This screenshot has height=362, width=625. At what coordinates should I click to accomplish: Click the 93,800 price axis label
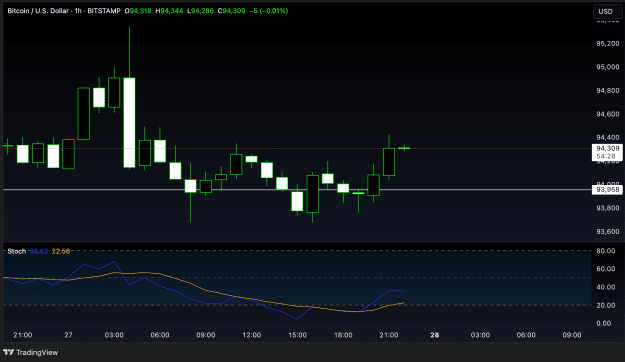[x=607, y=208]
